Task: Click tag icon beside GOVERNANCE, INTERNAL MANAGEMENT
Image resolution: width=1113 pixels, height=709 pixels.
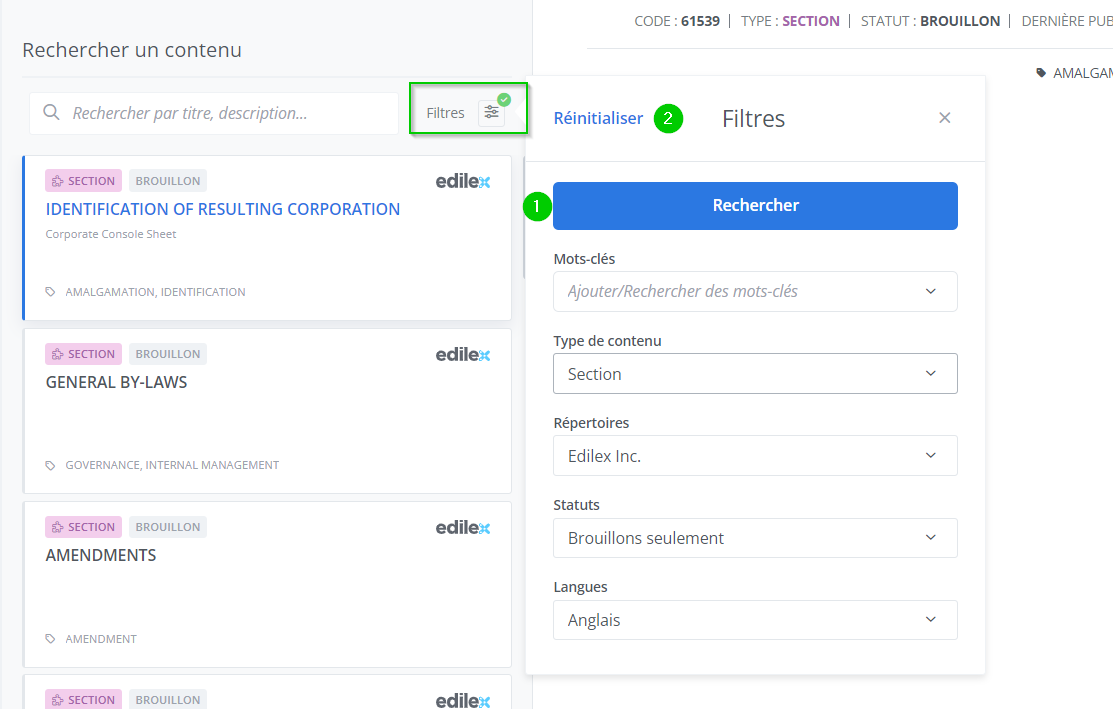Action: [x=51, y=465]
